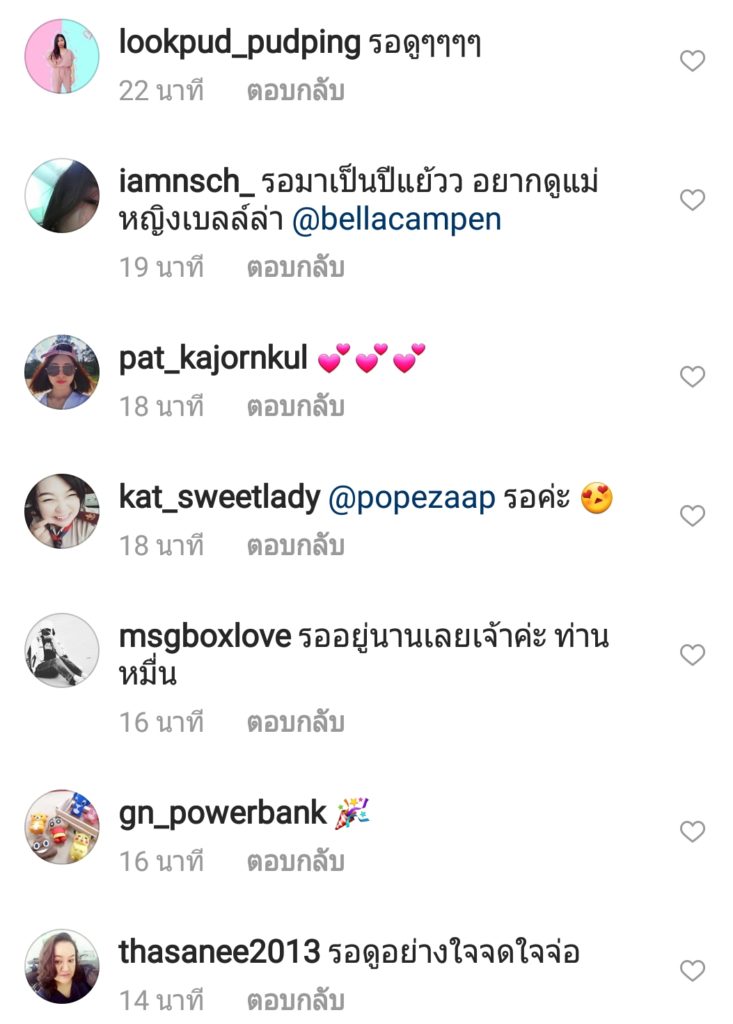Image resolution: width=733 pixels, height=1024 pixels.
Task: Open the kat_sweetlady username
Action: (x=220, y=498)
